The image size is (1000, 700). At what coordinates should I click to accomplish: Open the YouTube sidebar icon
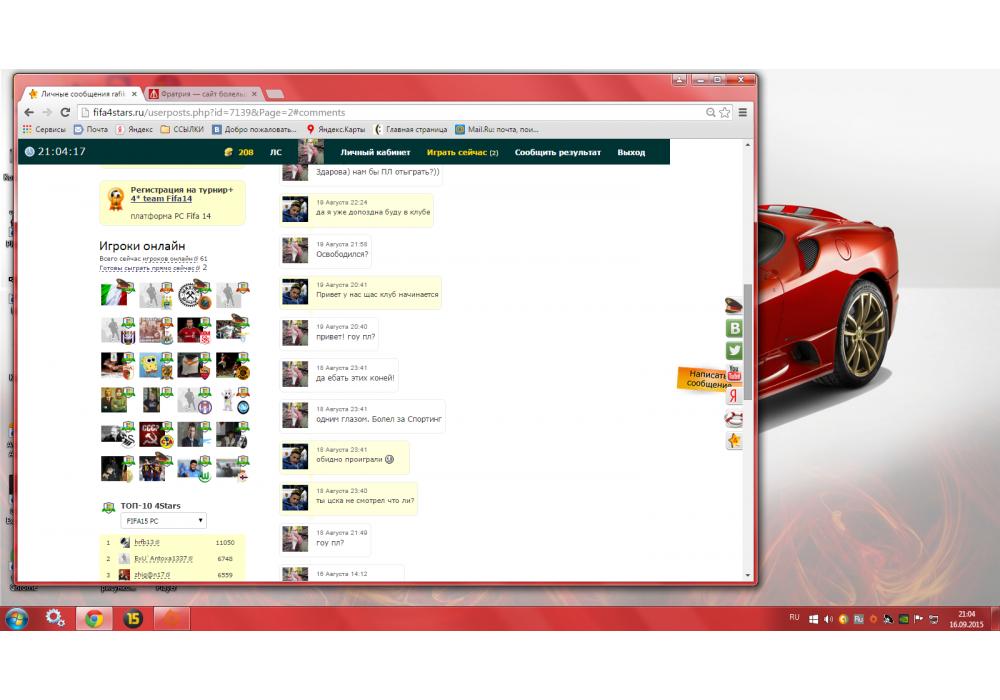point(734,373)
